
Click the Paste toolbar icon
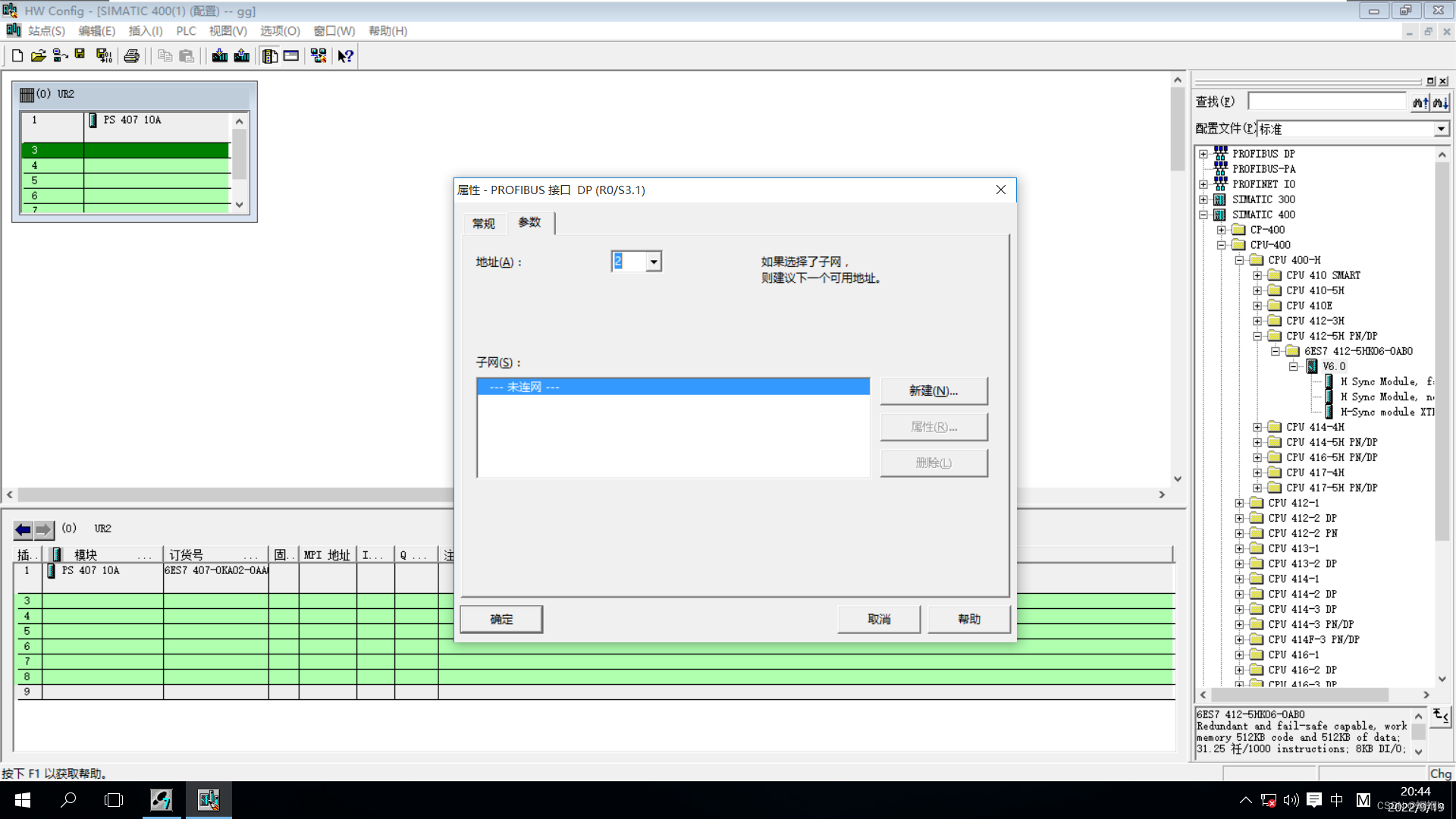pyautogui.click(x=187, y=56)
